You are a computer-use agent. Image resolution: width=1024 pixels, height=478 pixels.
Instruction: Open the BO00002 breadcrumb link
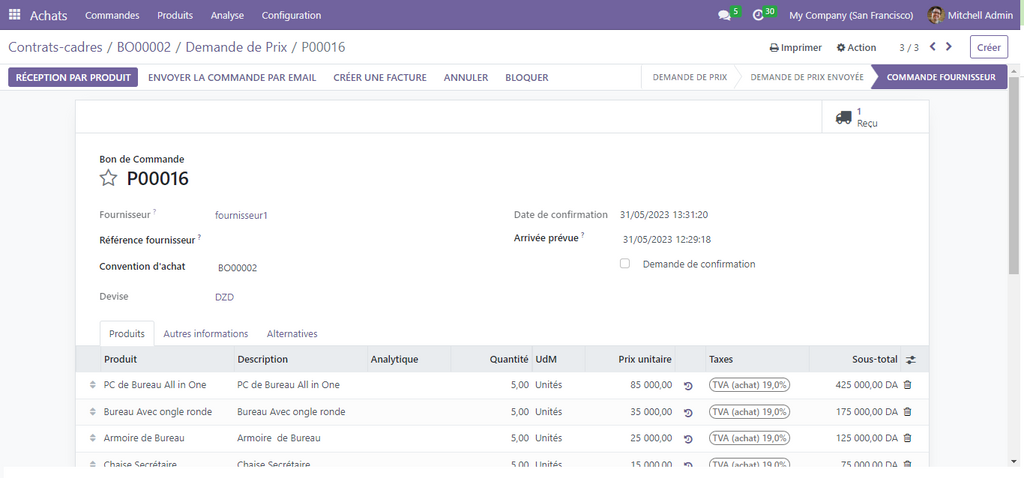pos(143,47)
